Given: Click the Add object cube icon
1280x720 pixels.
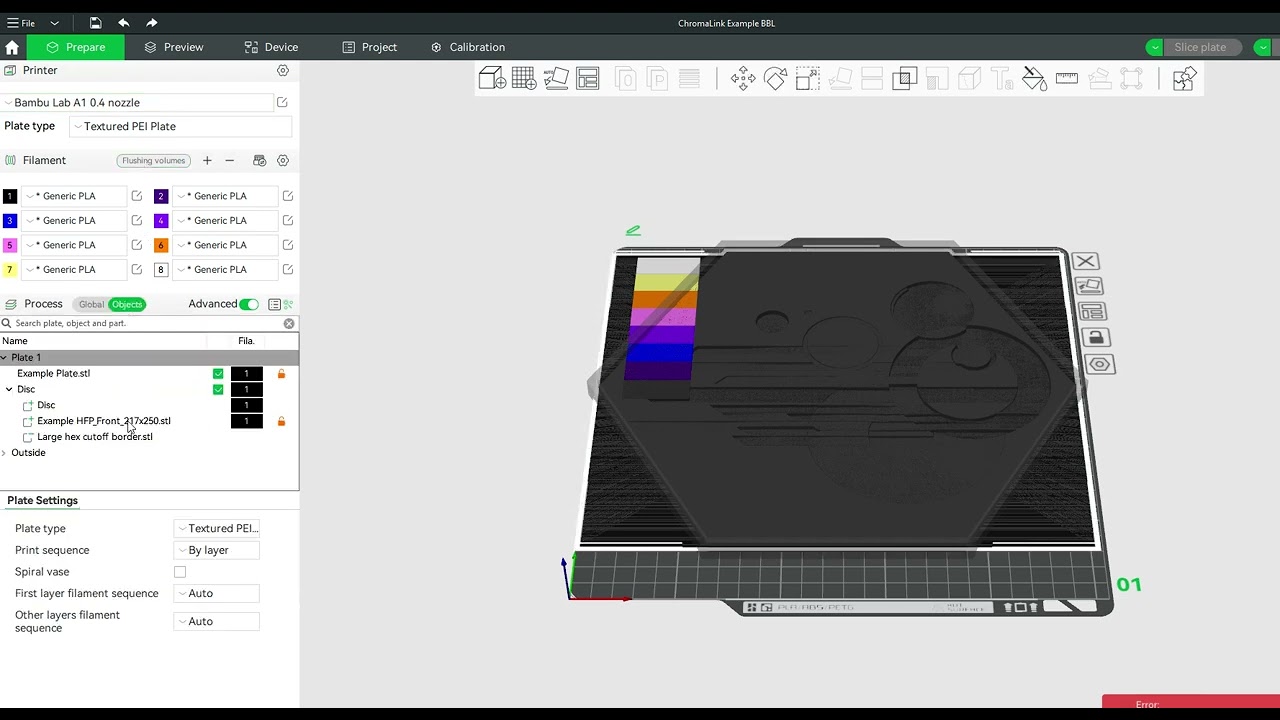Looking at the screenshot, I should [x=492, y=79].
